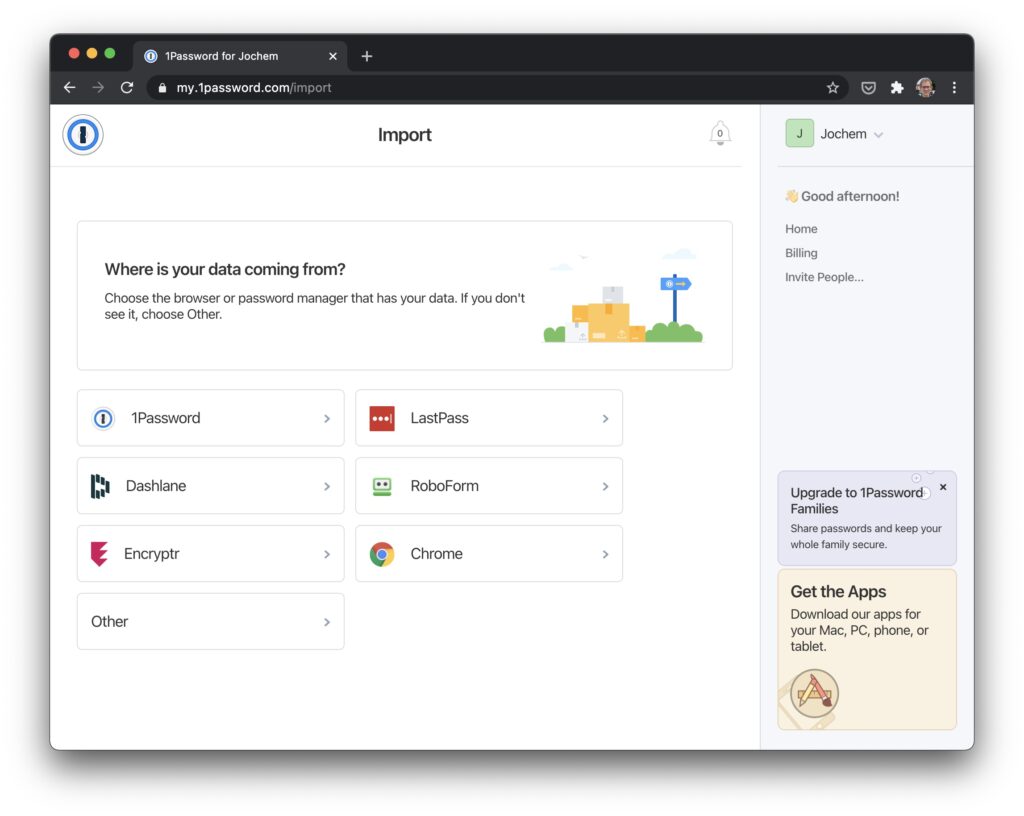The height and width of the screenshot is (816, 1024).
Task: Click the chevron on the Dashlane row
Action: point(327,486)
